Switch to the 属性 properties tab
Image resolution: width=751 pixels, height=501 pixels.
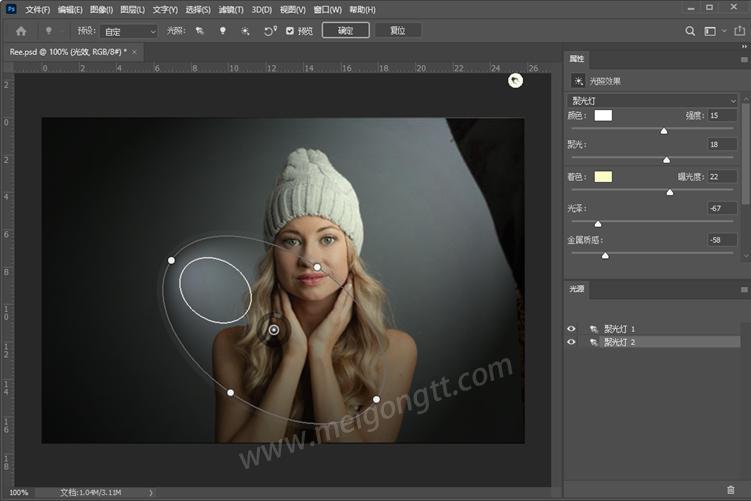coord(577,59)
